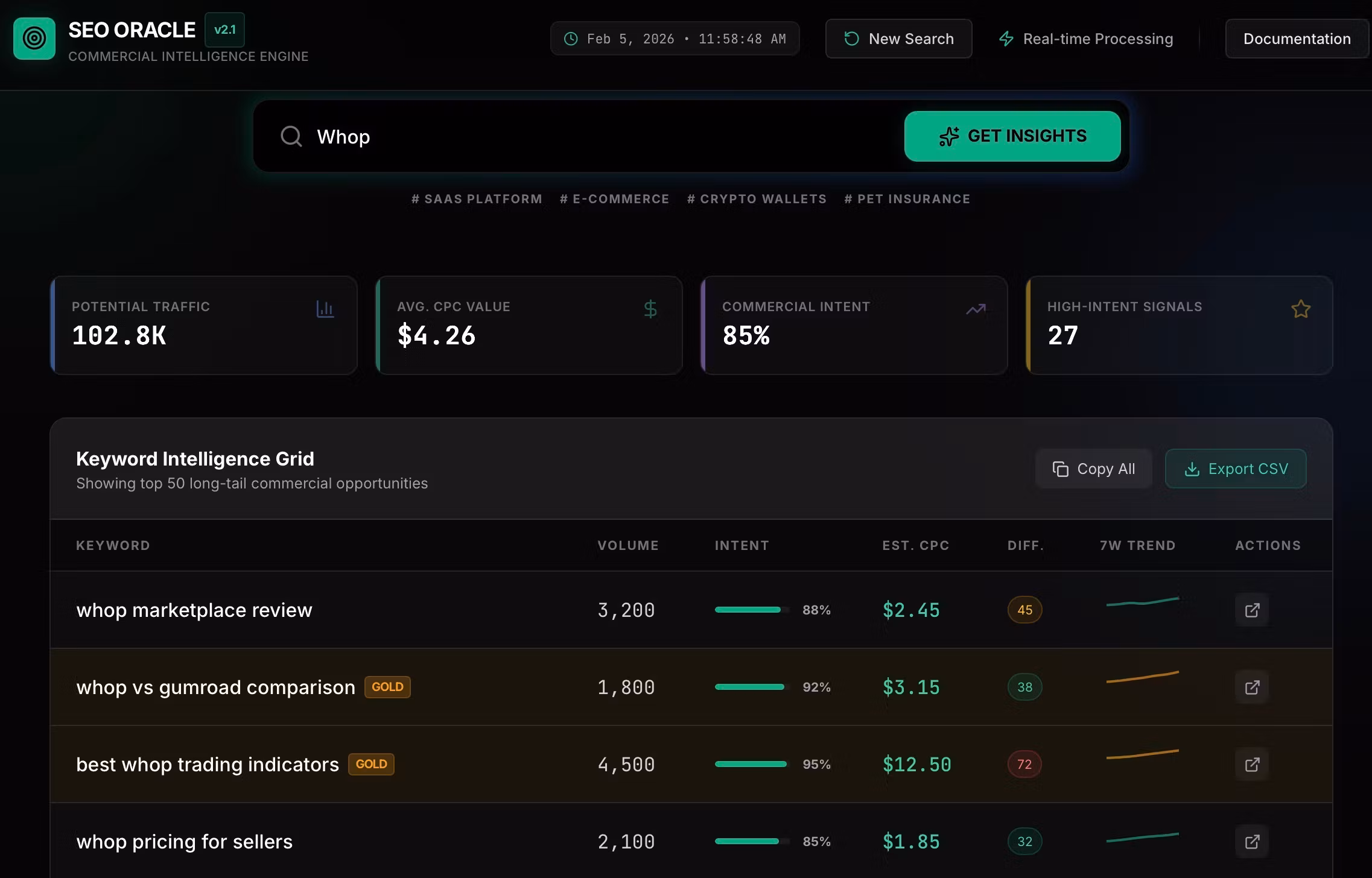Click the dollar icon on Avg. CPC Value card
Image resolution: width=1372 pixels, height=878 pixels.
click(650, 309)
